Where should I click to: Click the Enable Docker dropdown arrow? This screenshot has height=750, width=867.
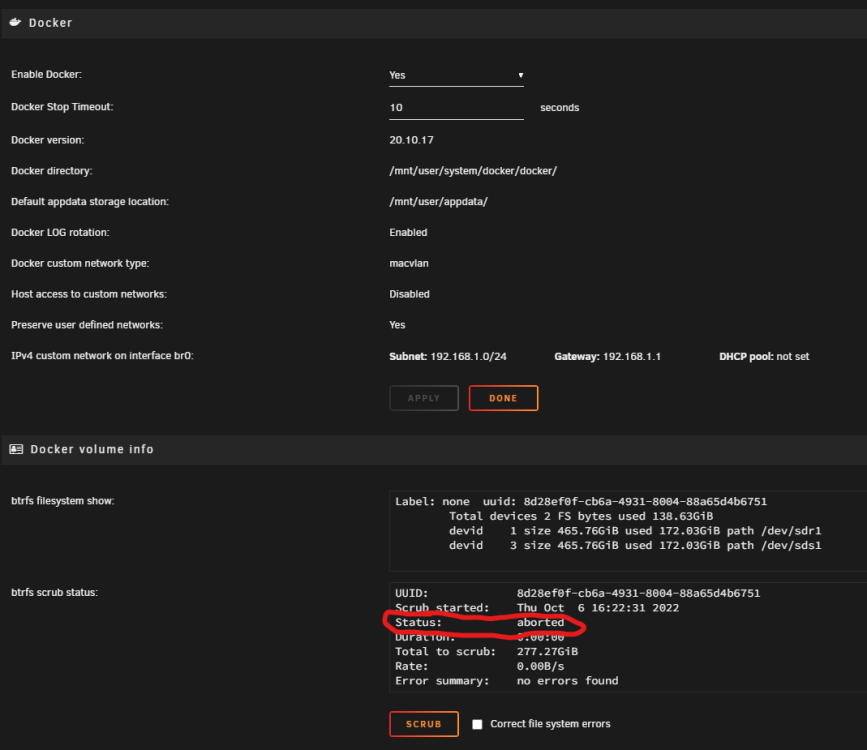point(520,75)
